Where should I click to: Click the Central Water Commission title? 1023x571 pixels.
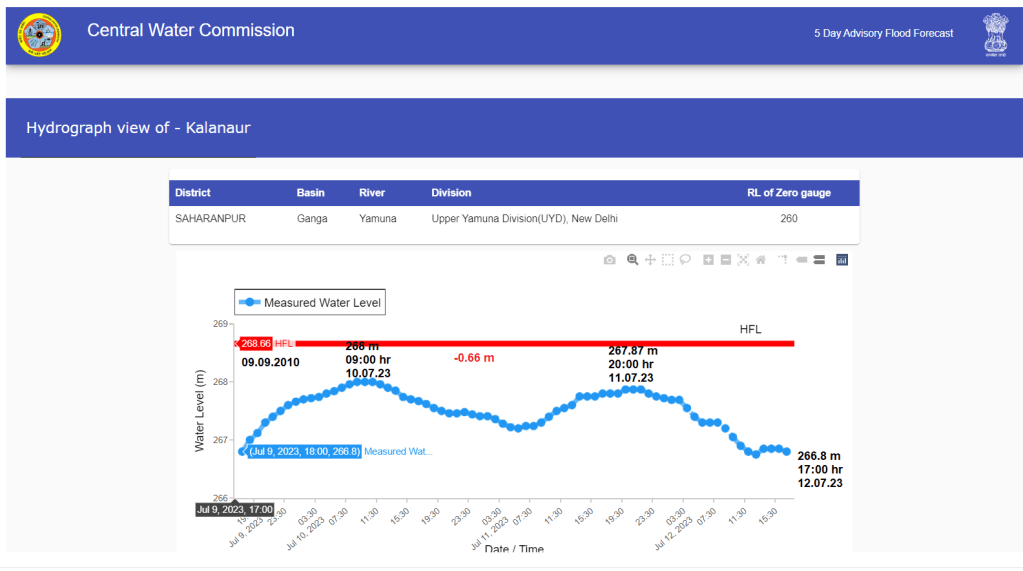[191, 31]
